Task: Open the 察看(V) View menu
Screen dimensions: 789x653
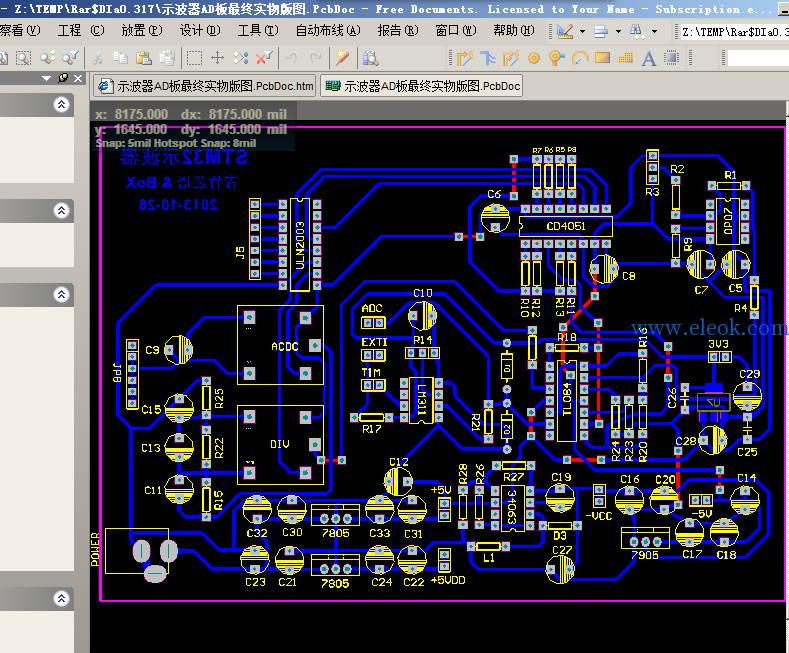Action: click(21, 31)
